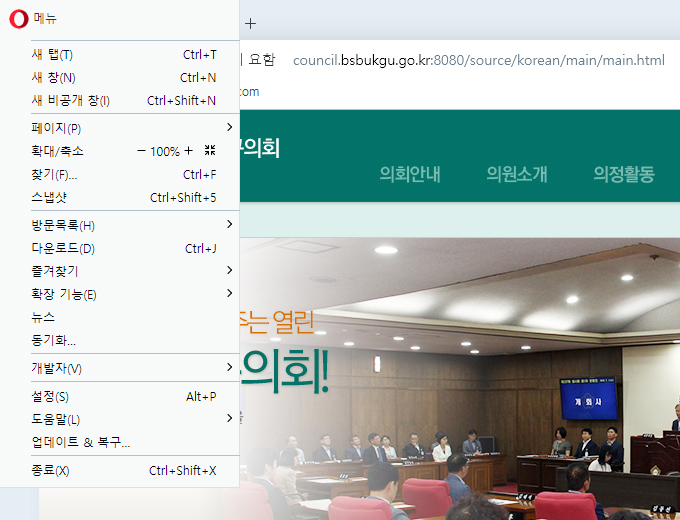Select 새 탭(T) menu entry
Viewport: 680px width, 520px height.
[x=124, y=55]
